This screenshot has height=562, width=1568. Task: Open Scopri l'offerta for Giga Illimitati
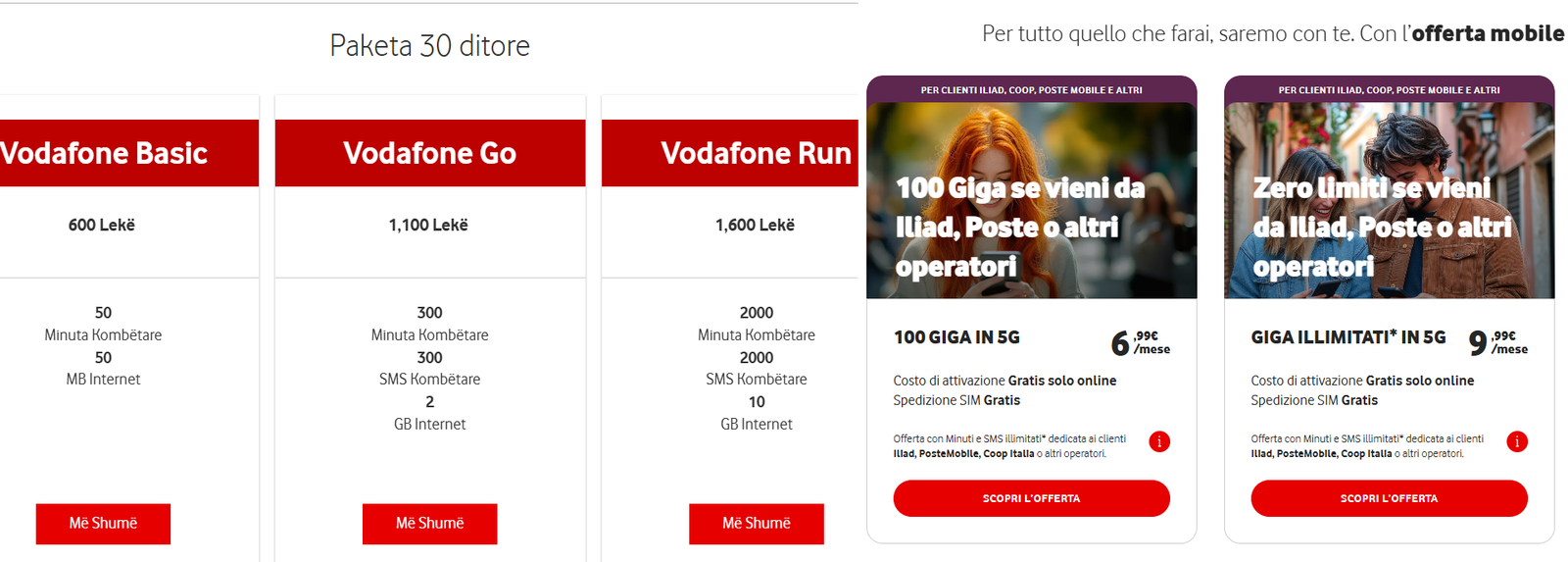tap(1389, 498)
